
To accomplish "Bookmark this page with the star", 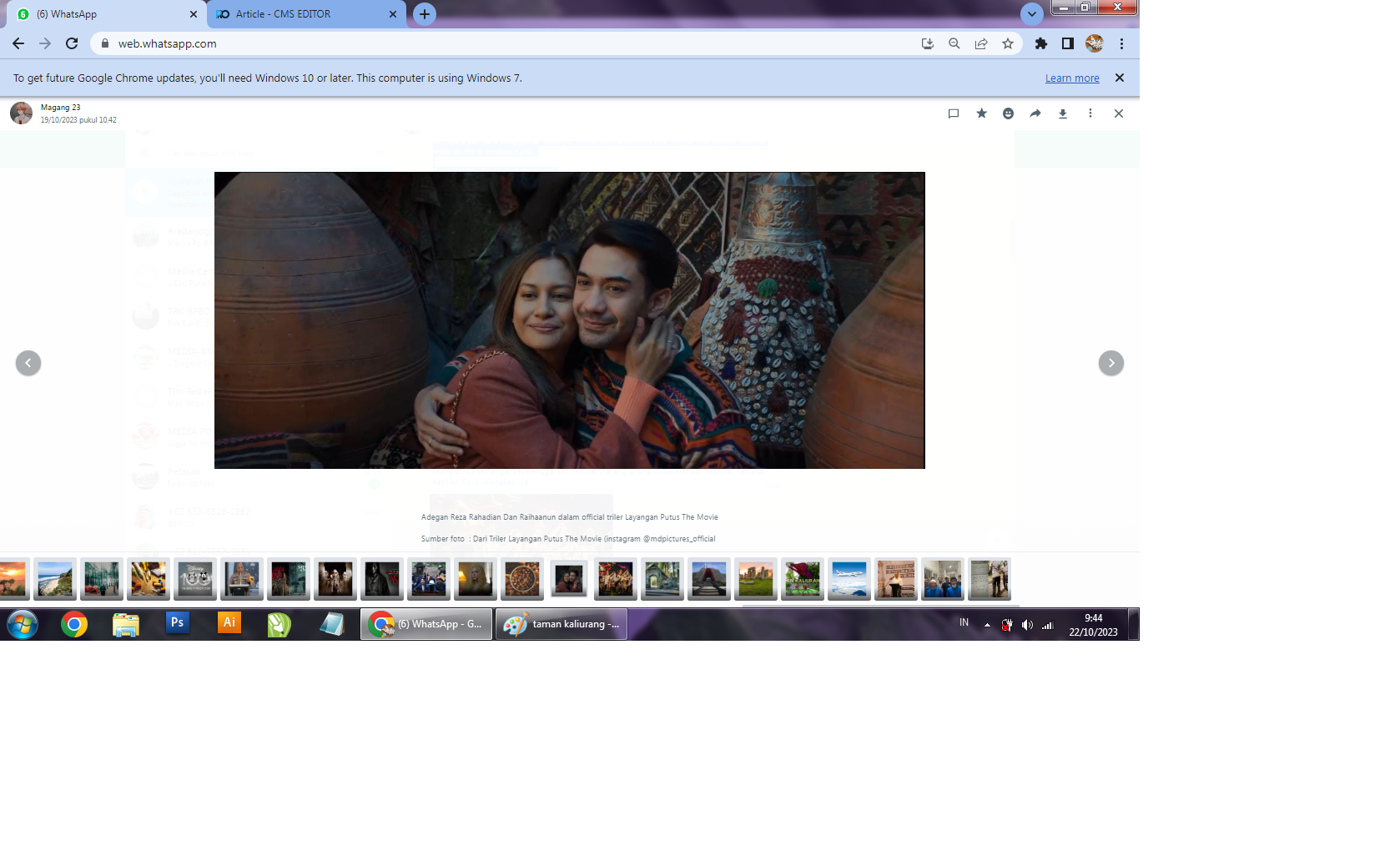I will (1008, 43).
